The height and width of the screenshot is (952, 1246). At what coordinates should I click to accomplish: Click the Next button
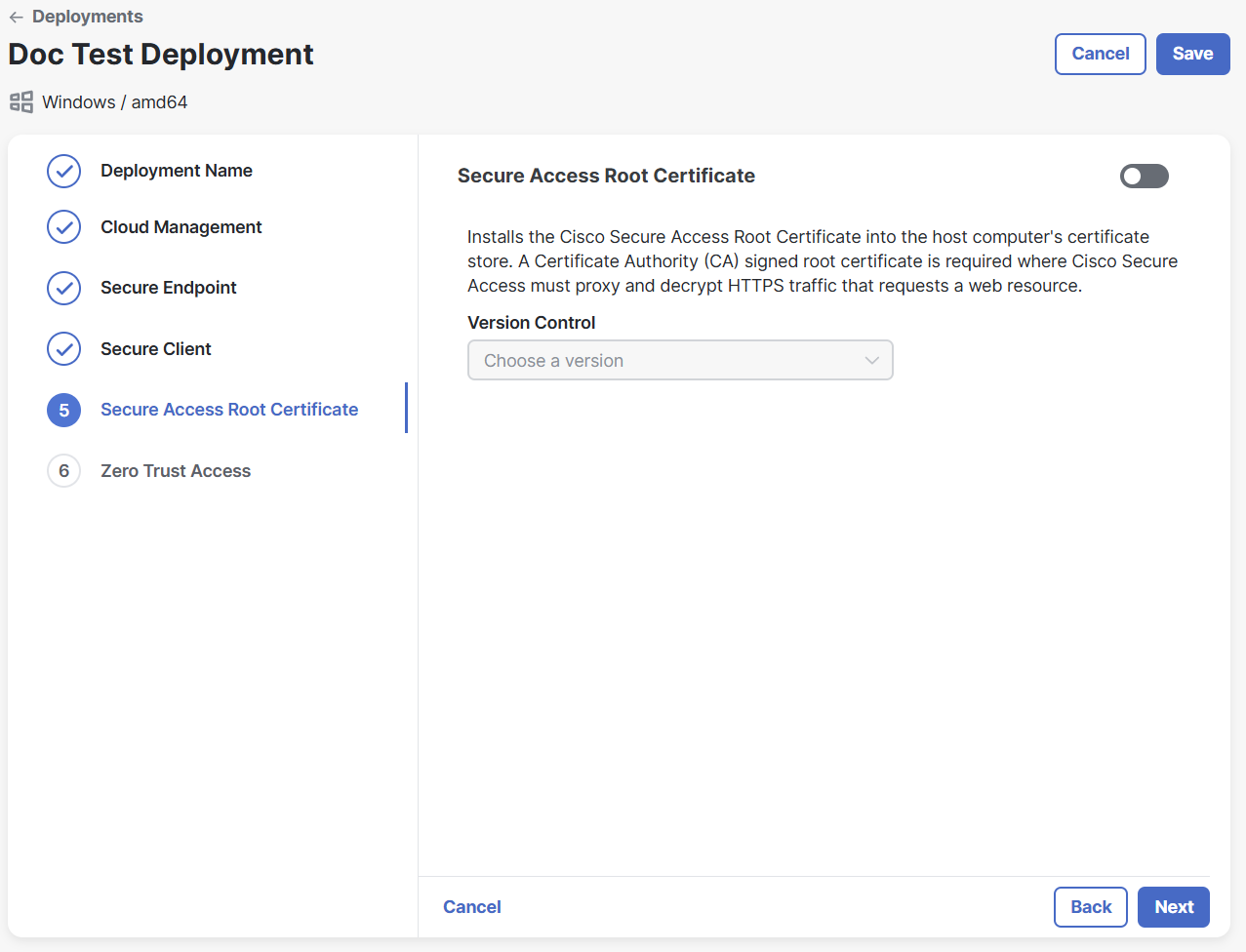click(1174, 907)
